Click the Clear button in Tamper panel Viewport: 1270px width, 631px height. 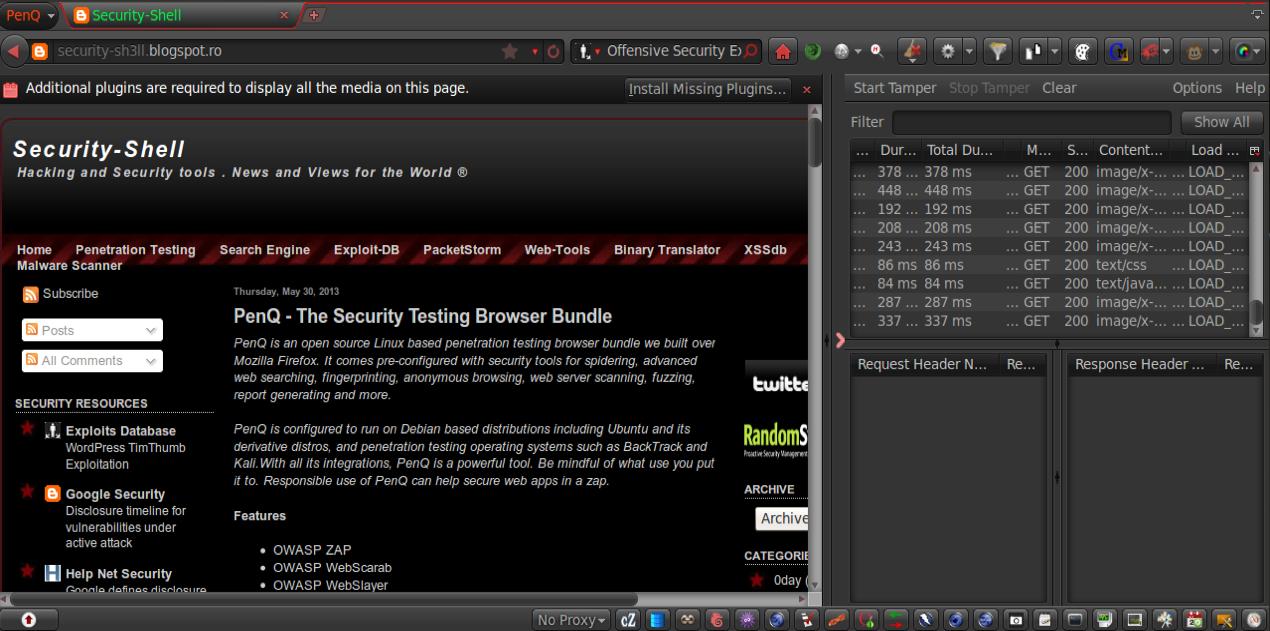[1059, 88]
